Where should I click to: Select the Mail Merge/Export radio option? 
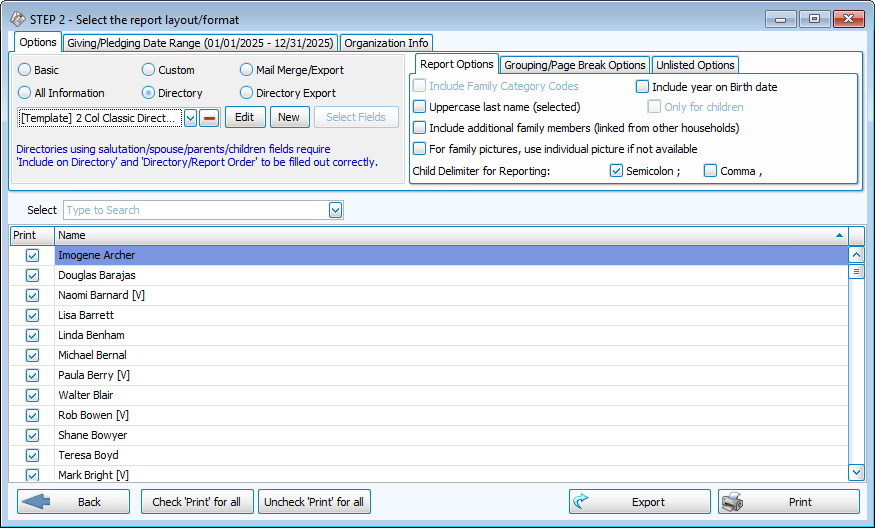247,70
